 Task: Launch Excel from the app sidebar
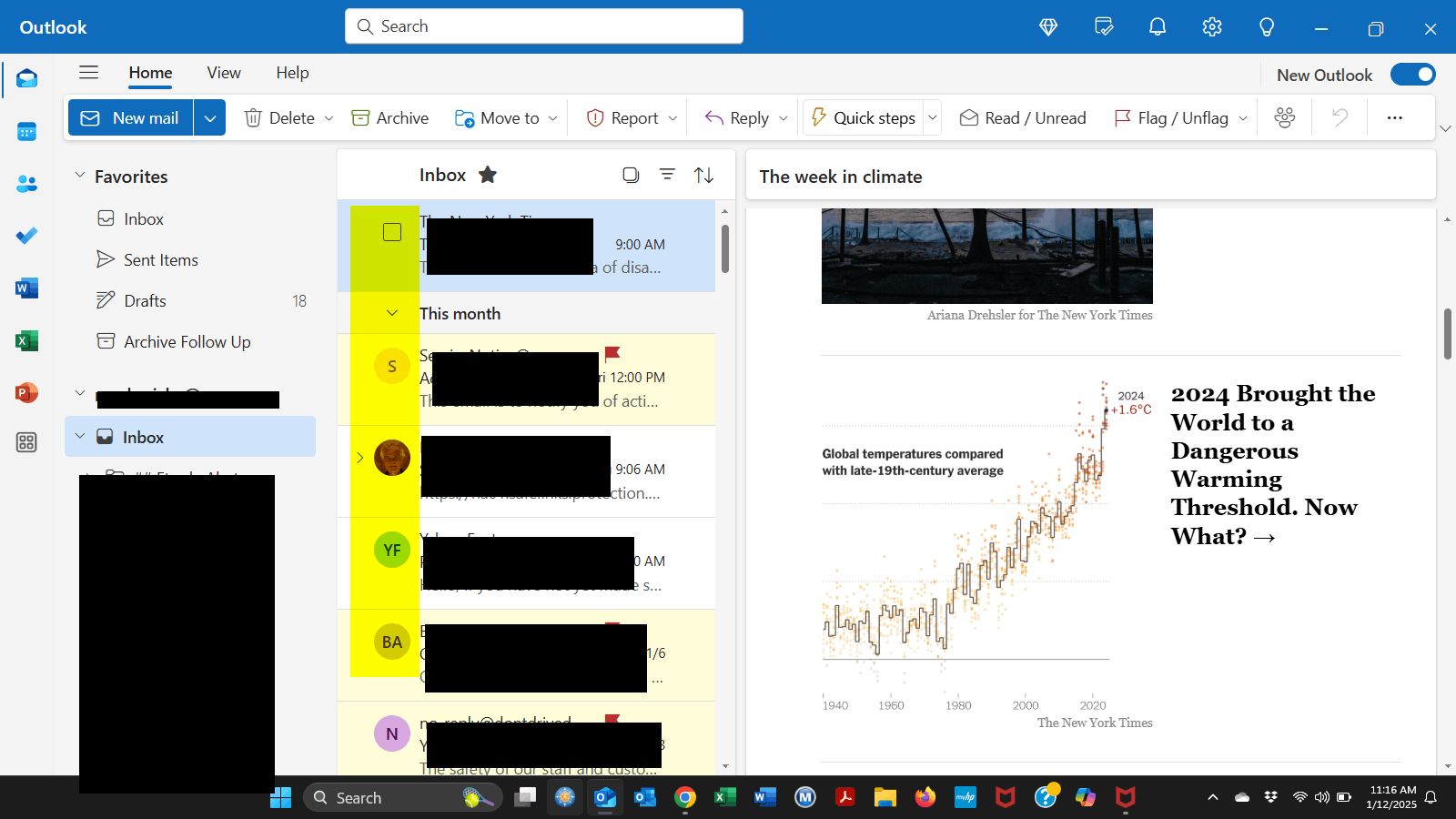coord(26,340)
